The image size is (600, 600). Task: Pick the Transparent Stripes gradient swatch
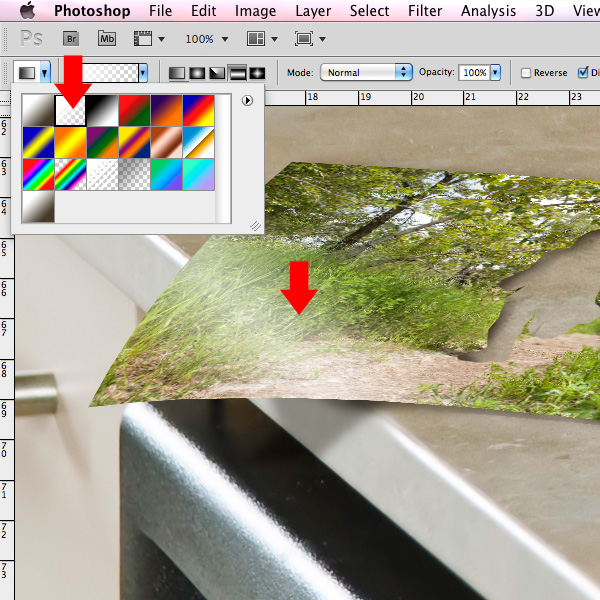tap(103, 174)
